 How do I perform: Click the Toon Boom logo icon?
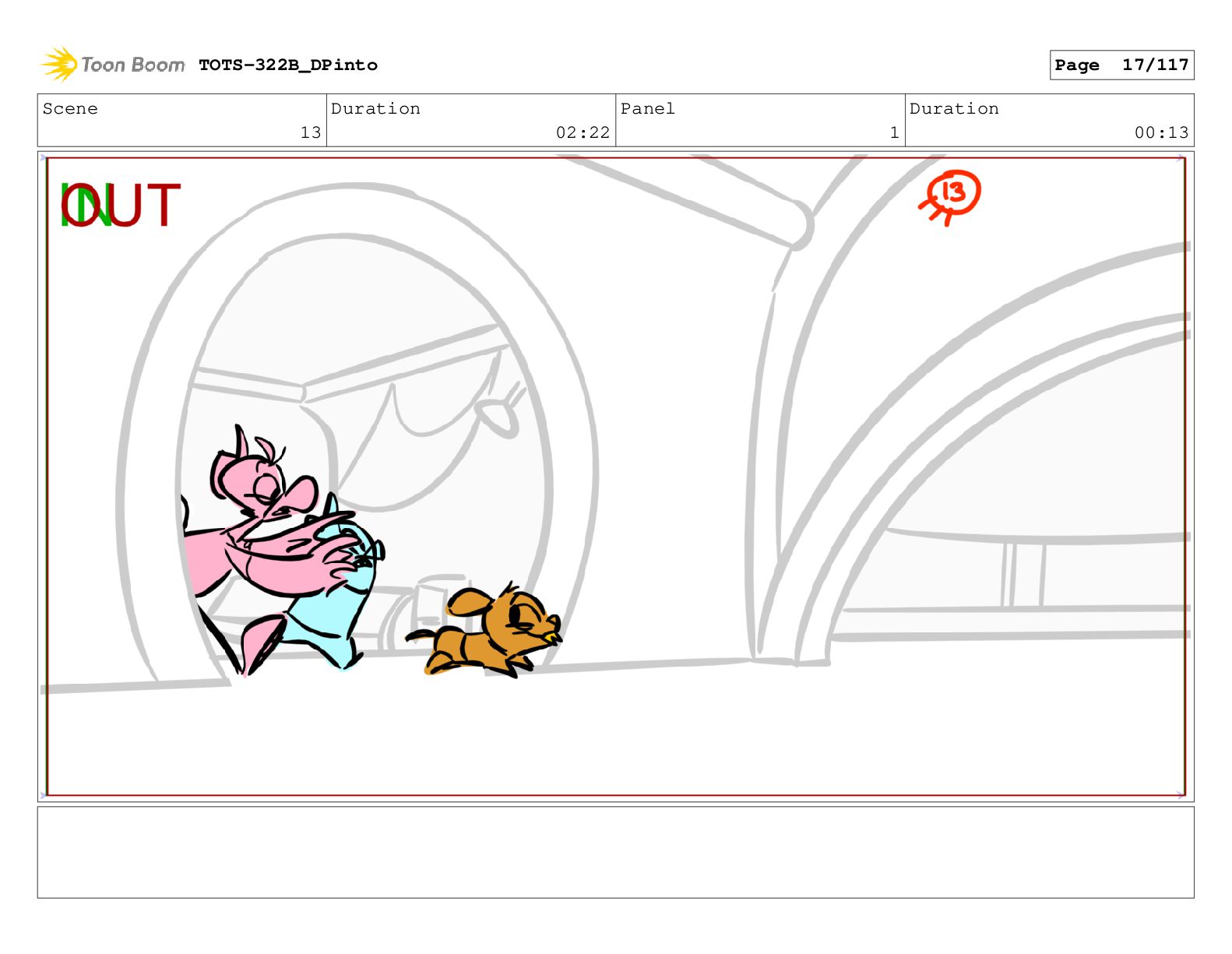tap(59, 65)
